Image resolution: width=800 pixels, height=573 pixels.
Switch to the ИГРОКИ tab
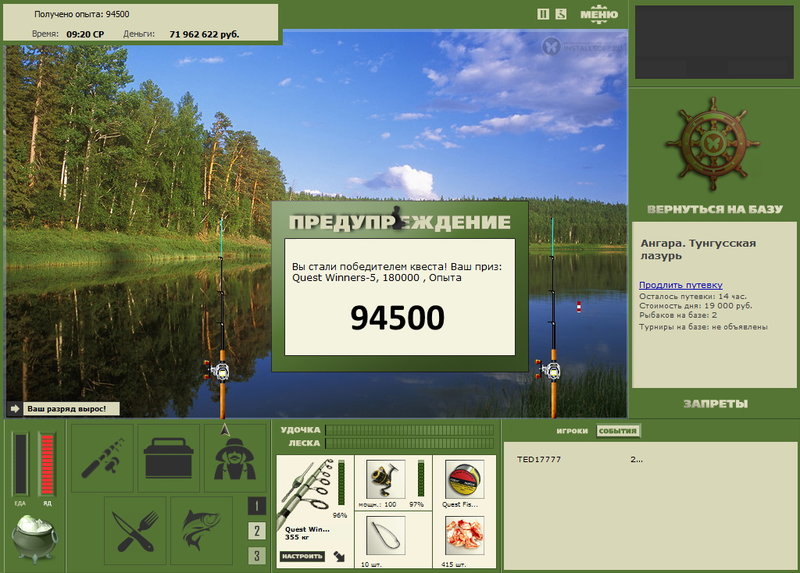tap(572, 431)
